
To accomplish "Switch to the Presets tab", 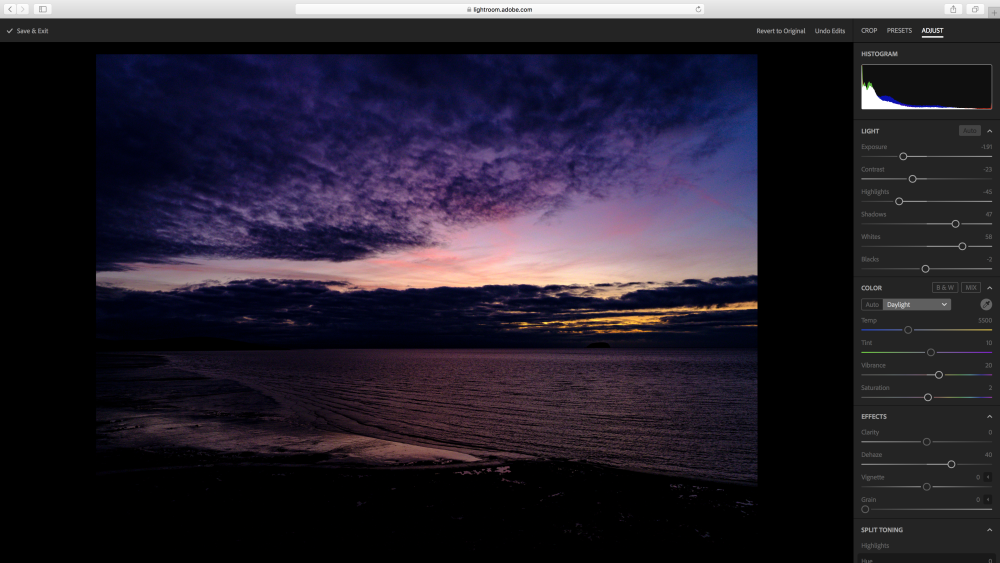I will pos(899,31).
